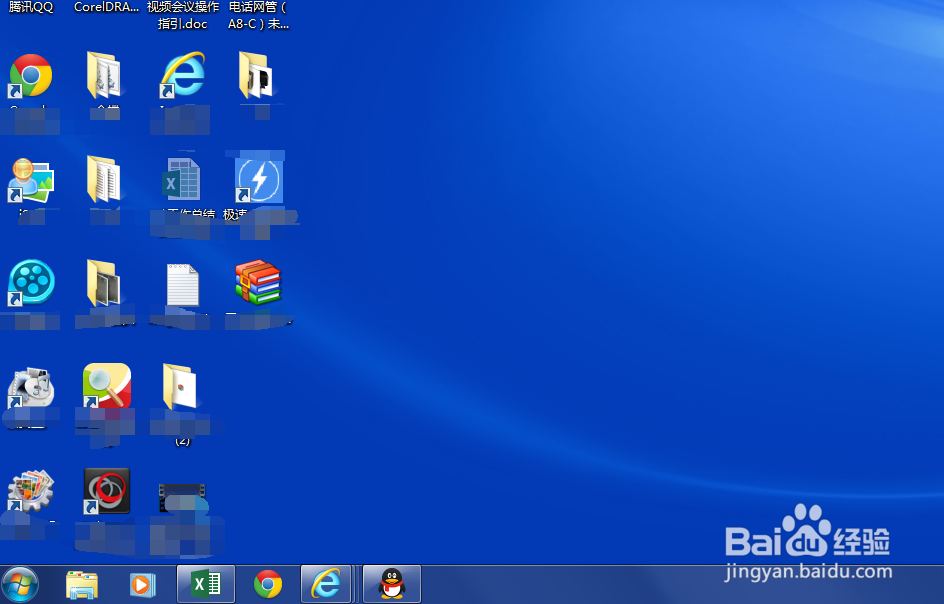Switch to QQ penguin in taskbar
Viewport: 944px width, 604px height.
[x=392, y=584]
